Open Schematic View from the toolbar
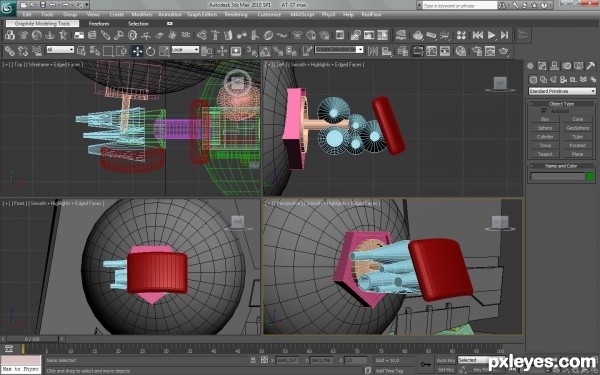The image size is (600, 375). click(x=445, y=51)
